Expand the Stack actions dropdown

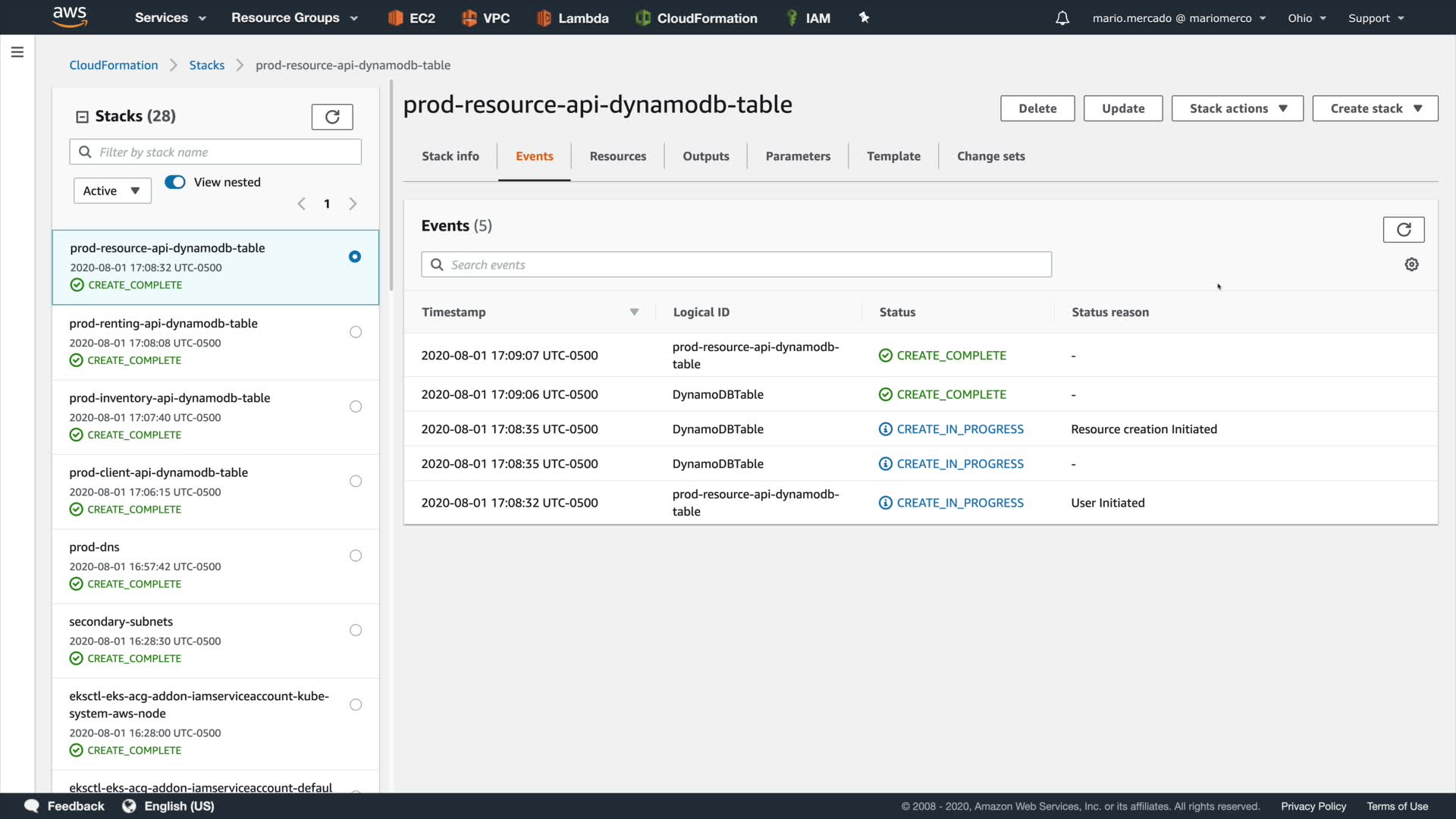[1237, 108]
